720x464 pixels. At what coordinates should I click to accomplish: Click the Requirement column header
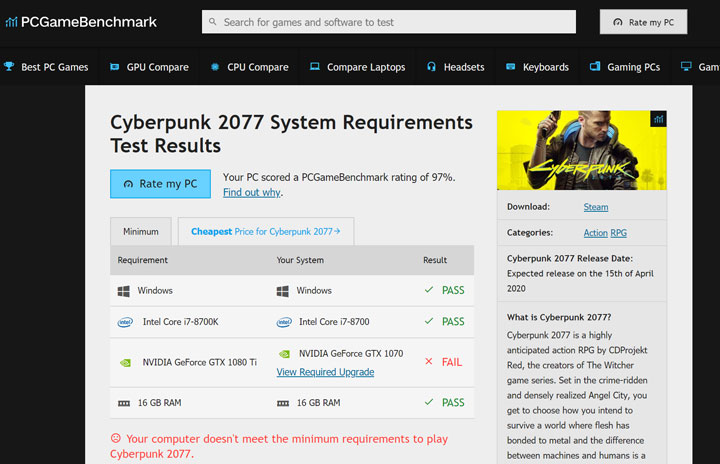tap(142, 260)
